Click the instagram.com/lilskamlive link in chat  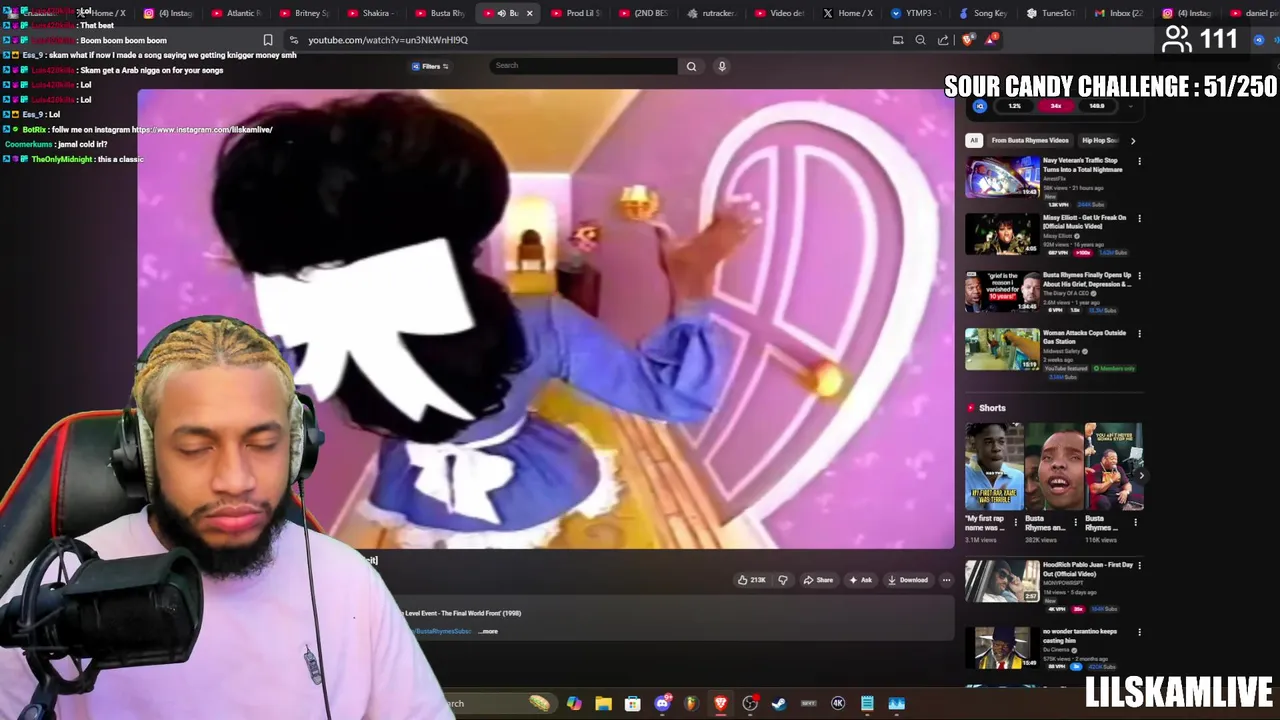pos(202,130)
